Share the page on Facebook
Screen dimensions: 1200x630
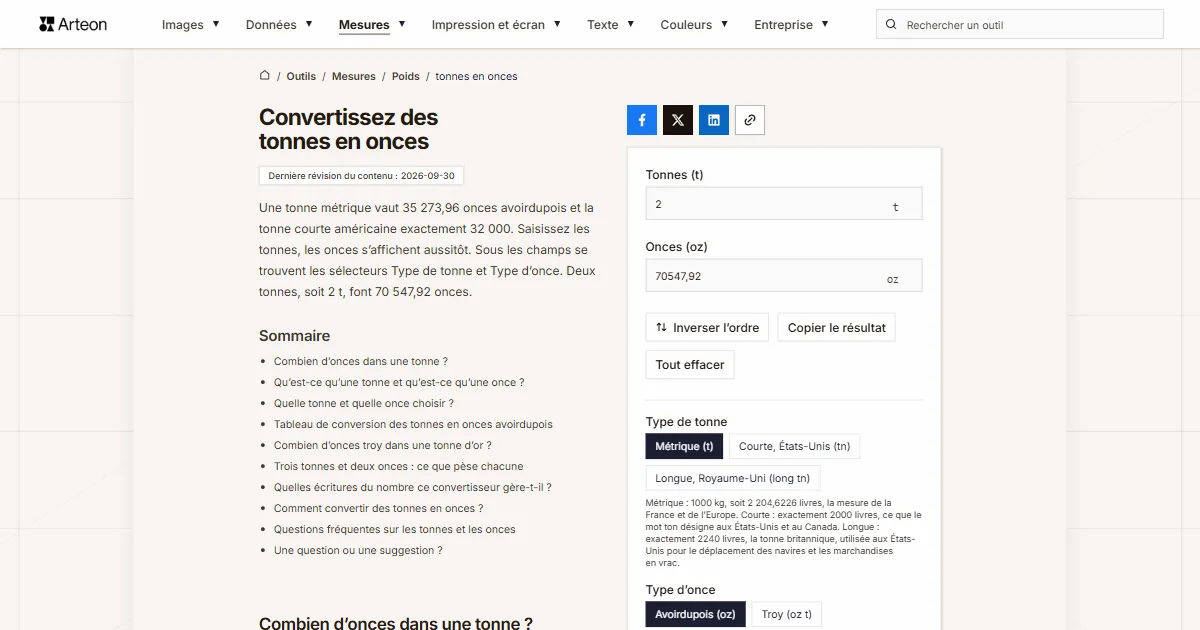pos(642,120)
